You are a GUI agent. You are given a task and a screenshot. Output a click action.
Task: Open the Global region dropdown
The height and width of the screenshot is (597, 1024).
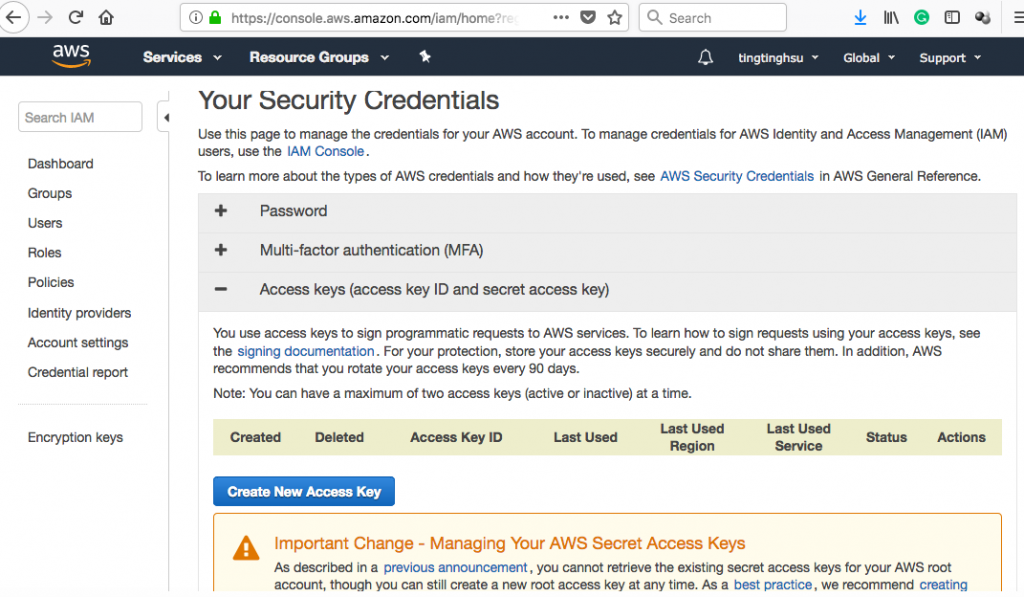(x=868, y=58)
